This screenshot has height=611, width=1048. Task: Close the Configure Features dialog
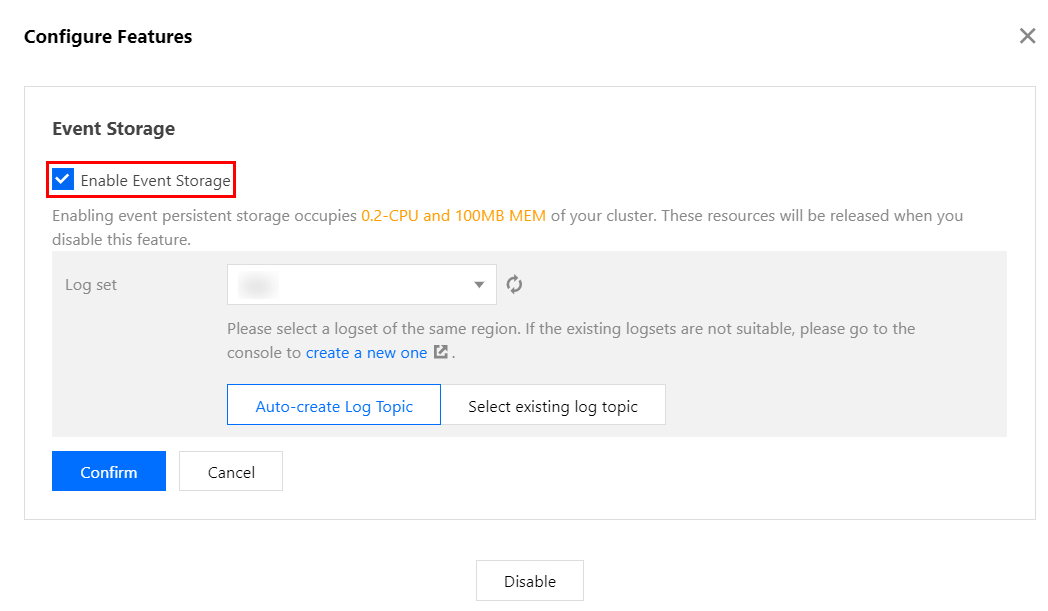tap(1027, 37)
